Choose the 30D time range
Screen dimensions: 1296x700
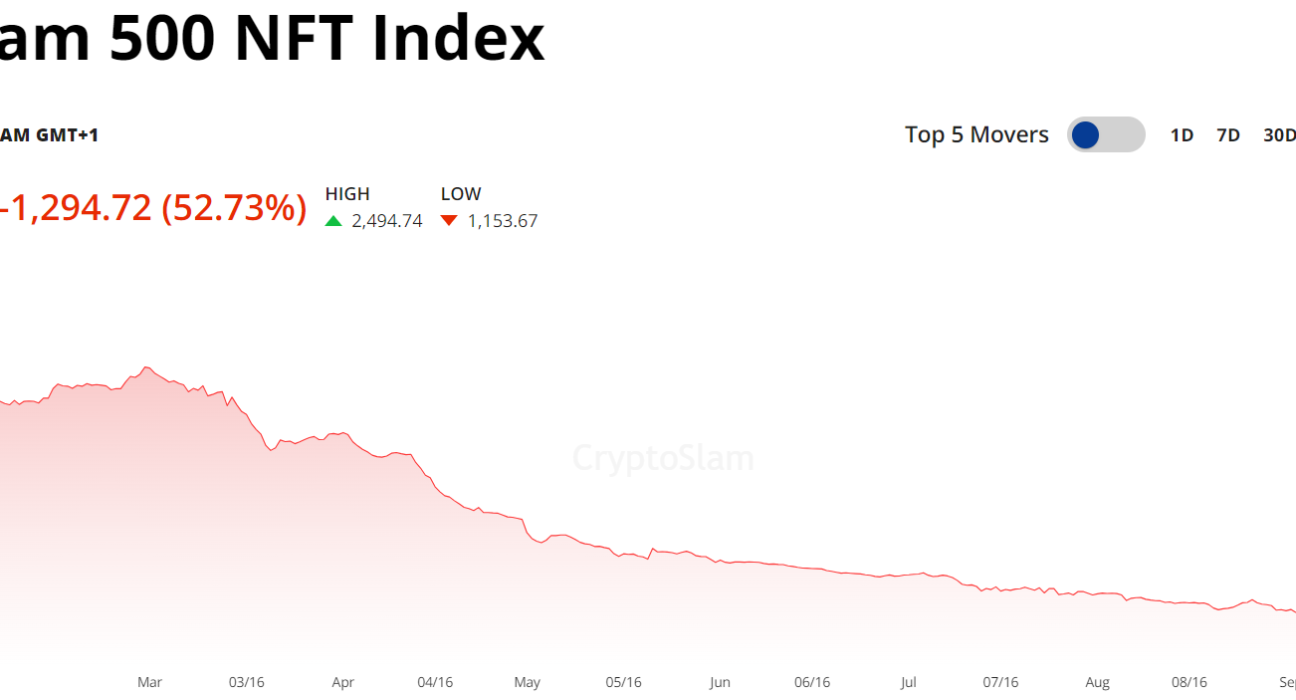[x=1279, y=135]
